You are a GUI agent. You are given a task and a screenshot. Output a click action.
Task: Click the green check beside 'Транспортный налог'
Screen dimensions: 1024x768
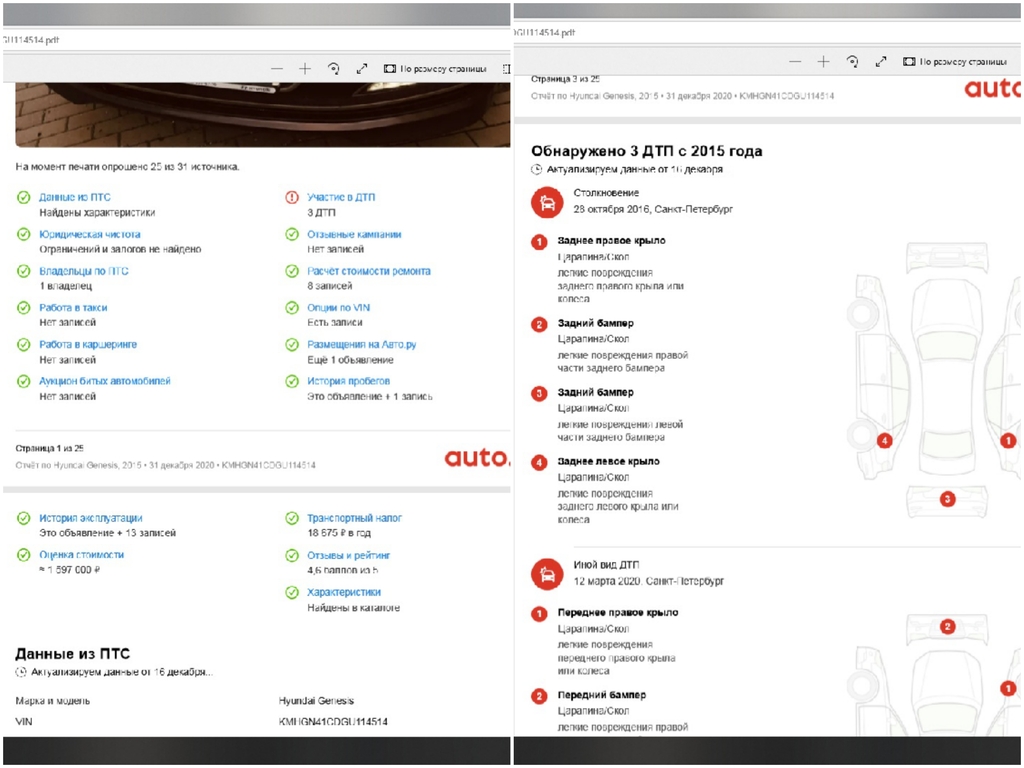click(x=292, y=518)
